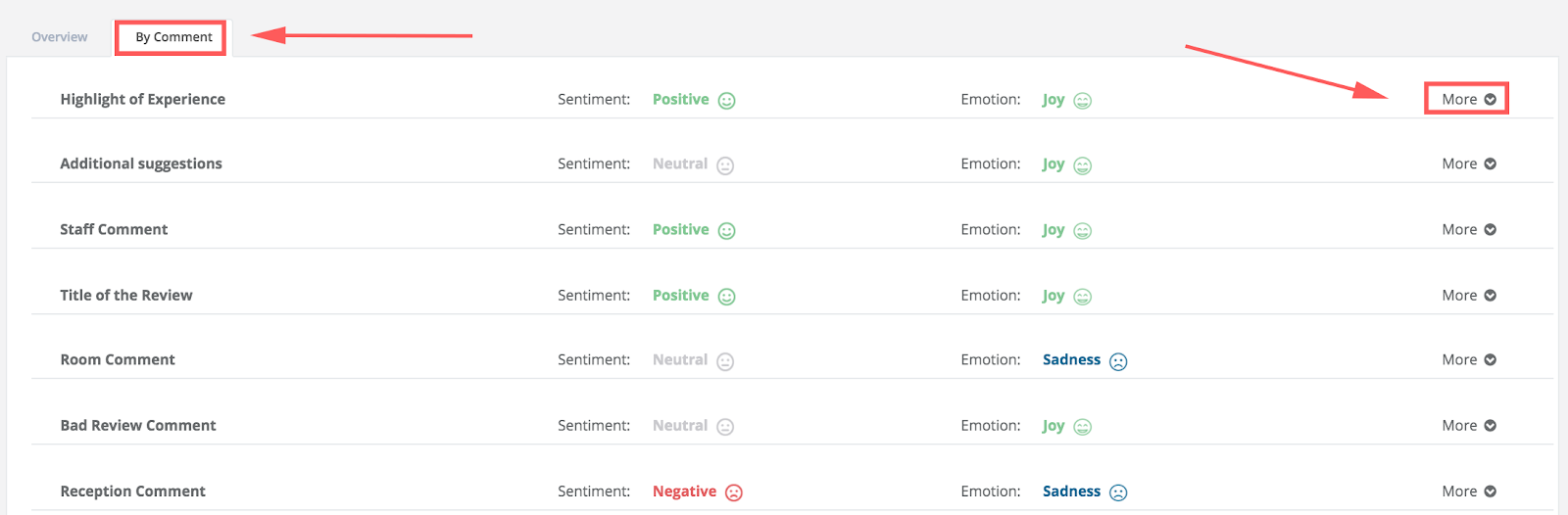Click the Negative sentiment text for Reception Comment
The image size is (1568, 515).
(x=684, y=492)
